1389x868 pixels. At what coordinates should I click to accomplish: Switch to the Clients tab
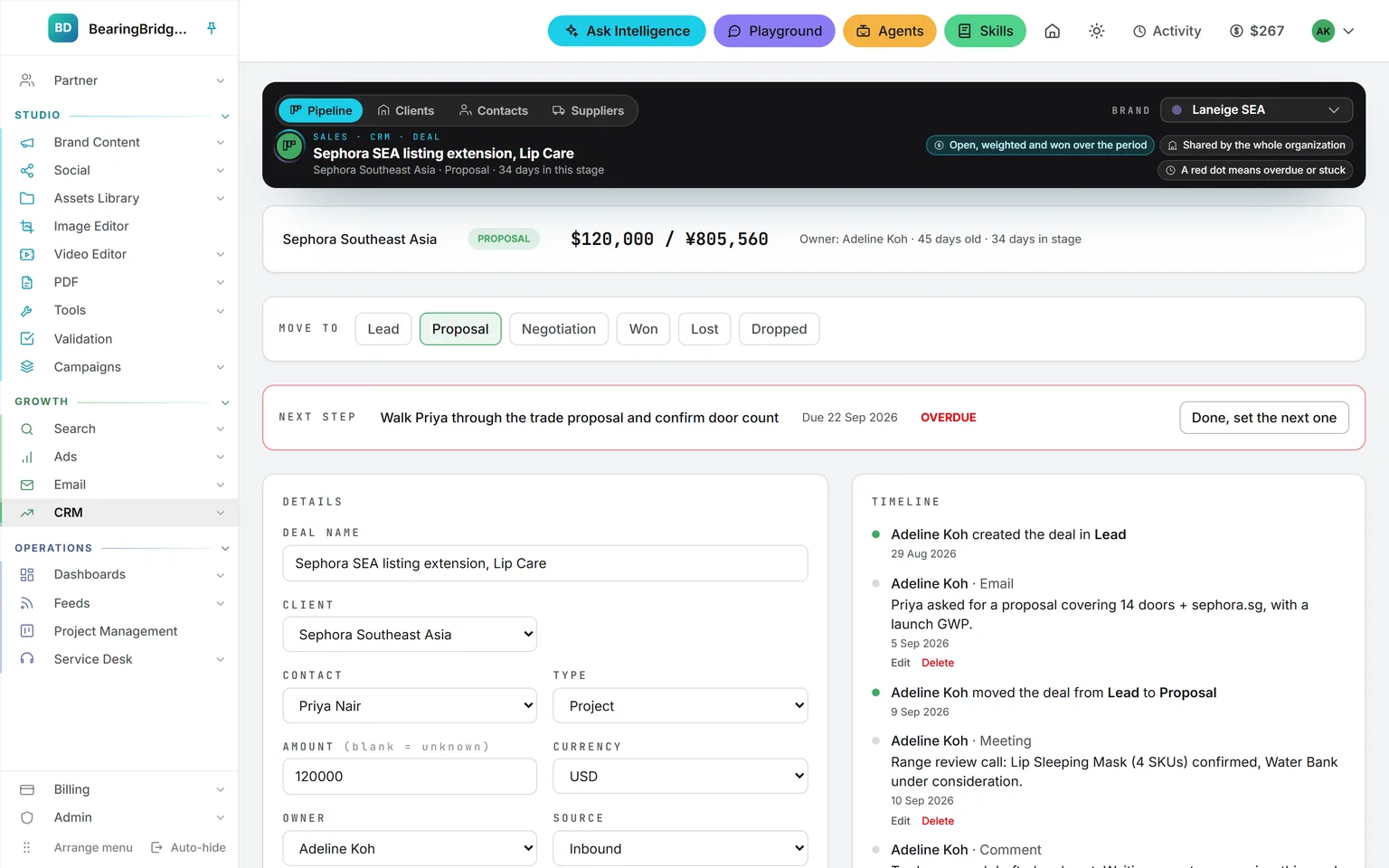[x=406, y=110]
